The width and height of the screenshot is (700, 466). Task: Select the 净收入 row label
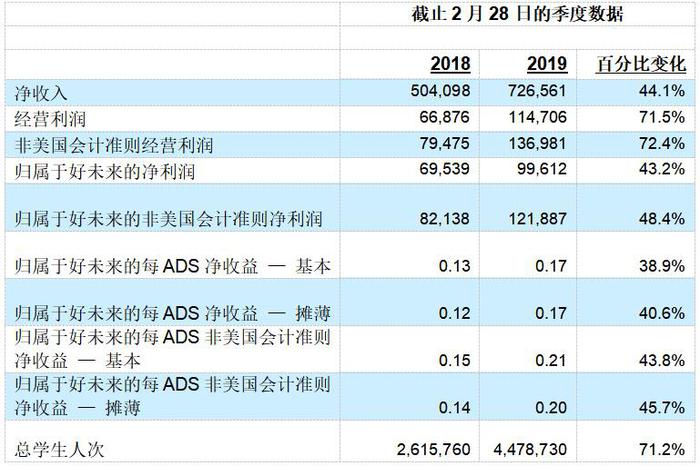tap(41, 93)
